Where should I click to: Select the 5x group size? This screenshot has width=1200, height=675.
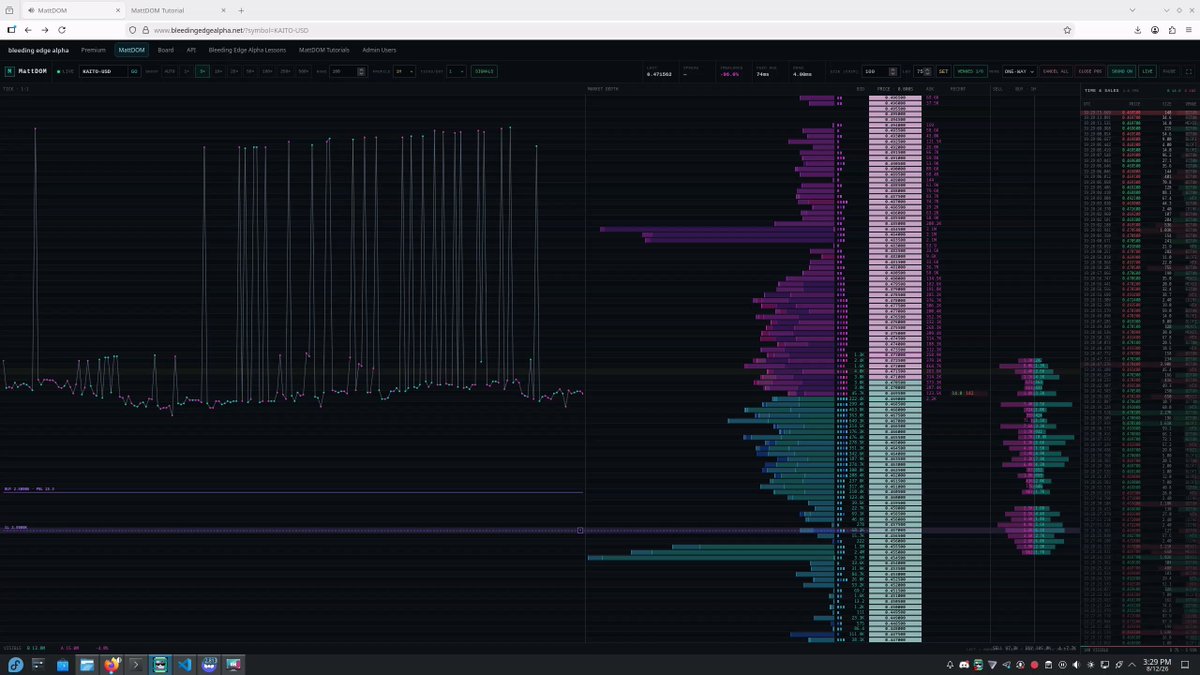[x=202, y=71]
